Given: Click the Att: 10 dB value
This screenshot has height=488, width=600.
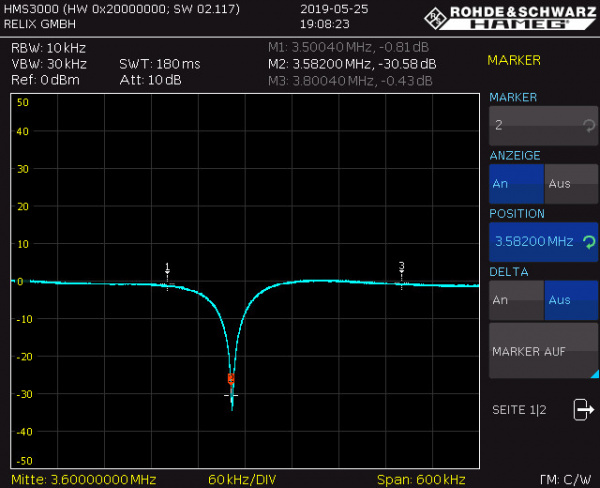Looking at the screenshot, I should (150, 80).
